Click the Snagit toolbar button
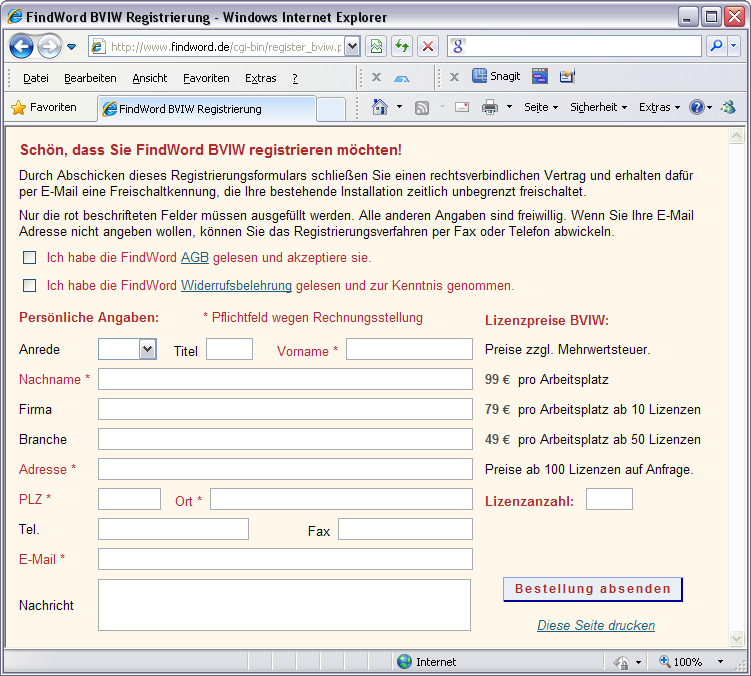This screenshot has height=676, width=751. pos(496,76)
